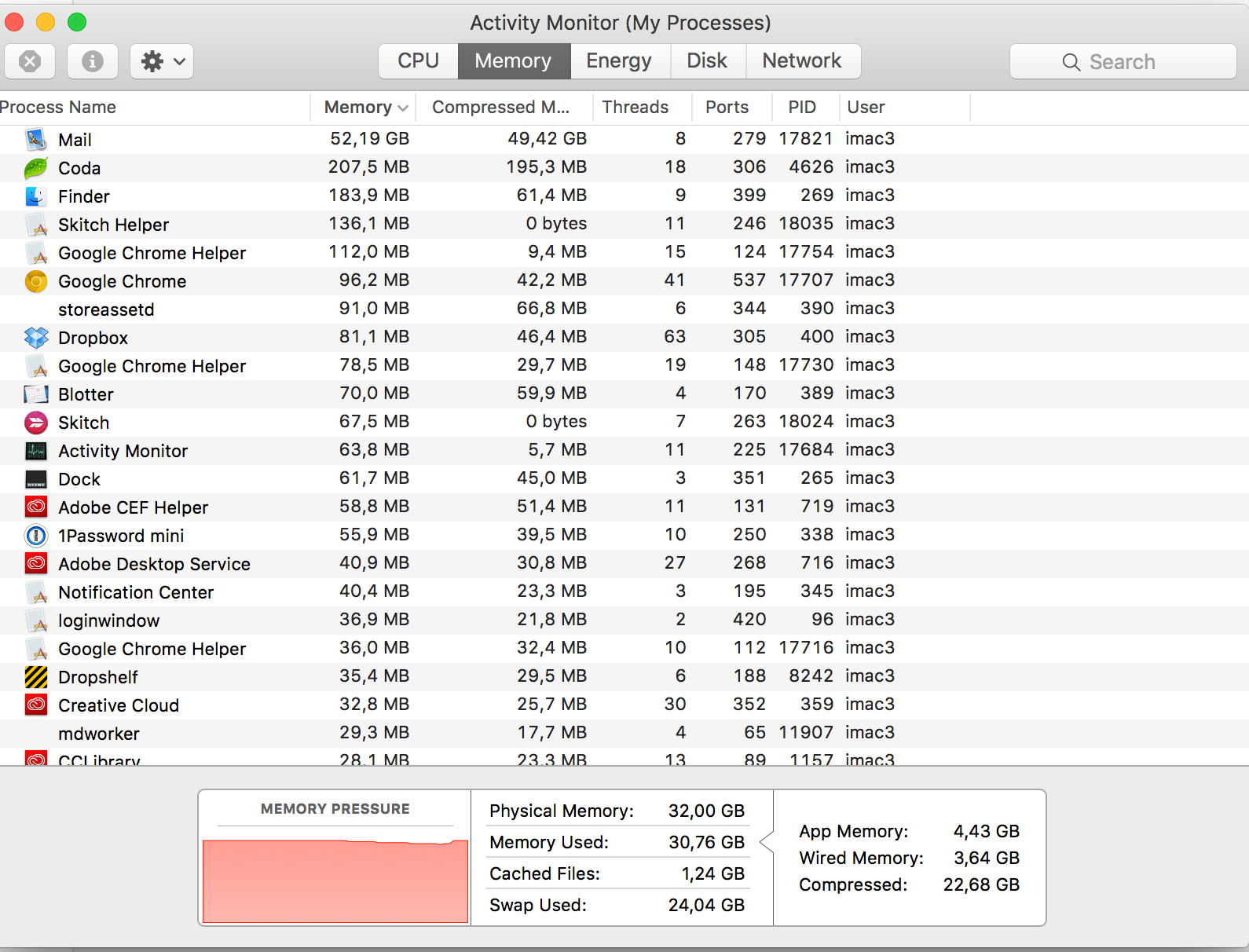The height and width of the screenshot is (952, 1249).
Task: Click the Swap Used 24,04 GB value
Action: 706,906
